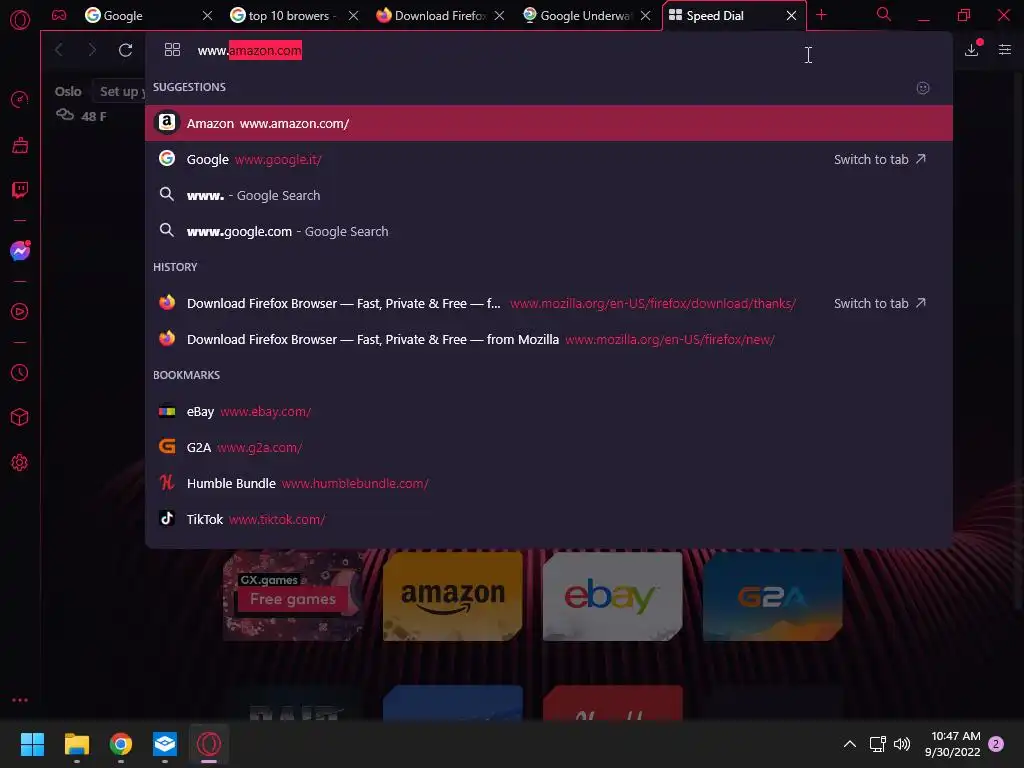Open the Opera menu logo button

click(20, 20)
